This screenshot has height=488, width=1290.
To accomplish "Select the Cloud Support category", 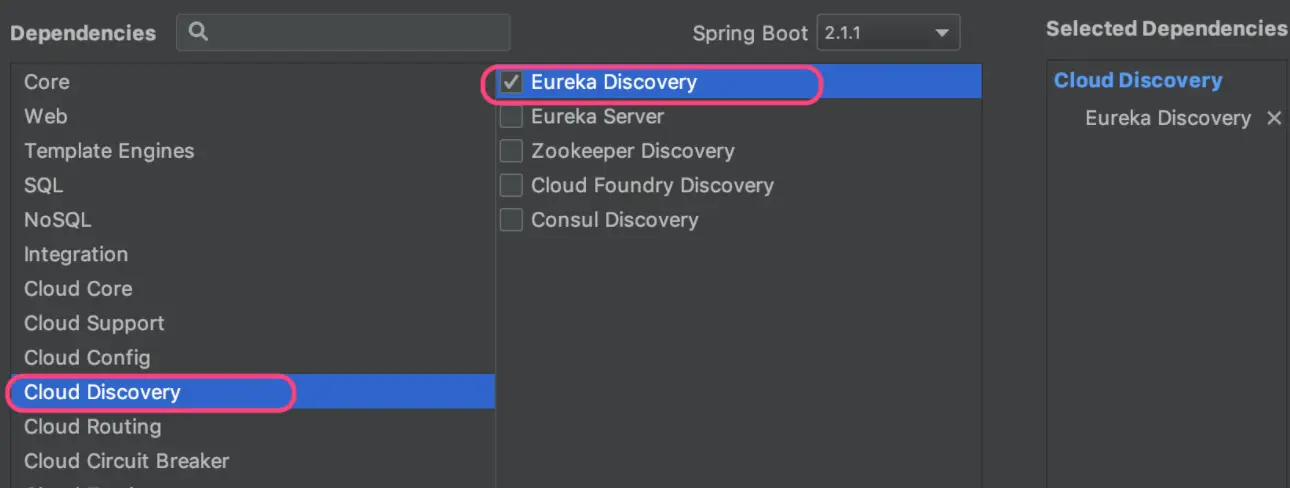I will [94, 323].
